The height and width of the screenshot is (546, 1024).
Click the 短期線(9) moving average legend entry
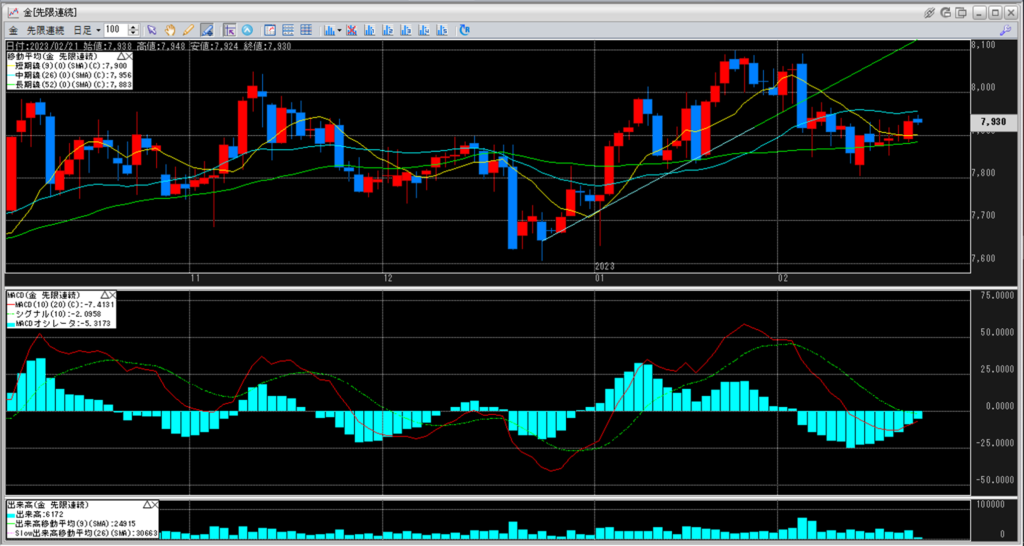pos(69,65)
